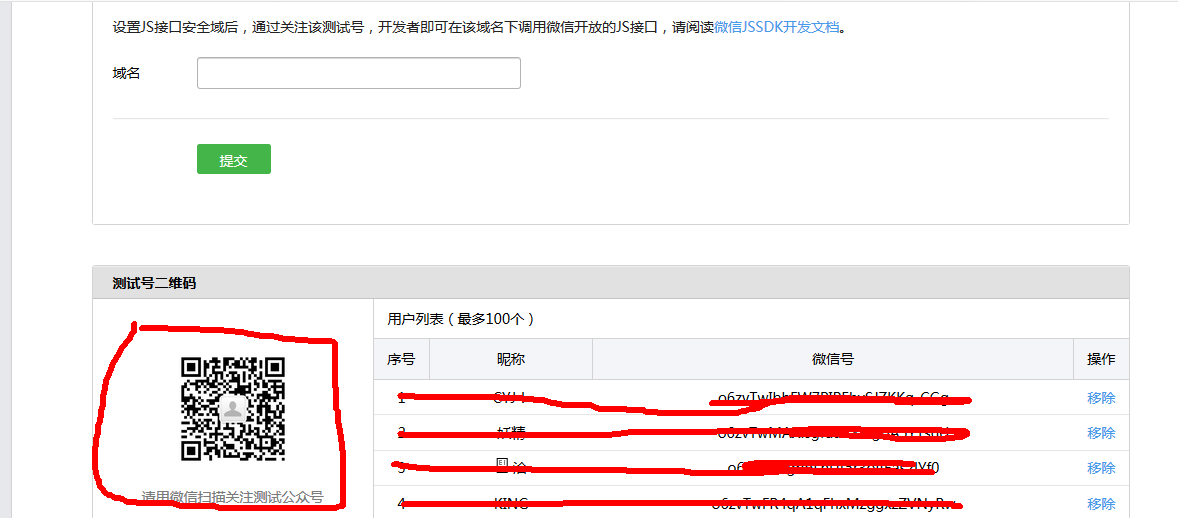The image size is (1178, 518).
Task: Click the 设置JS接口安全域 description text
Action: (479, 28)
